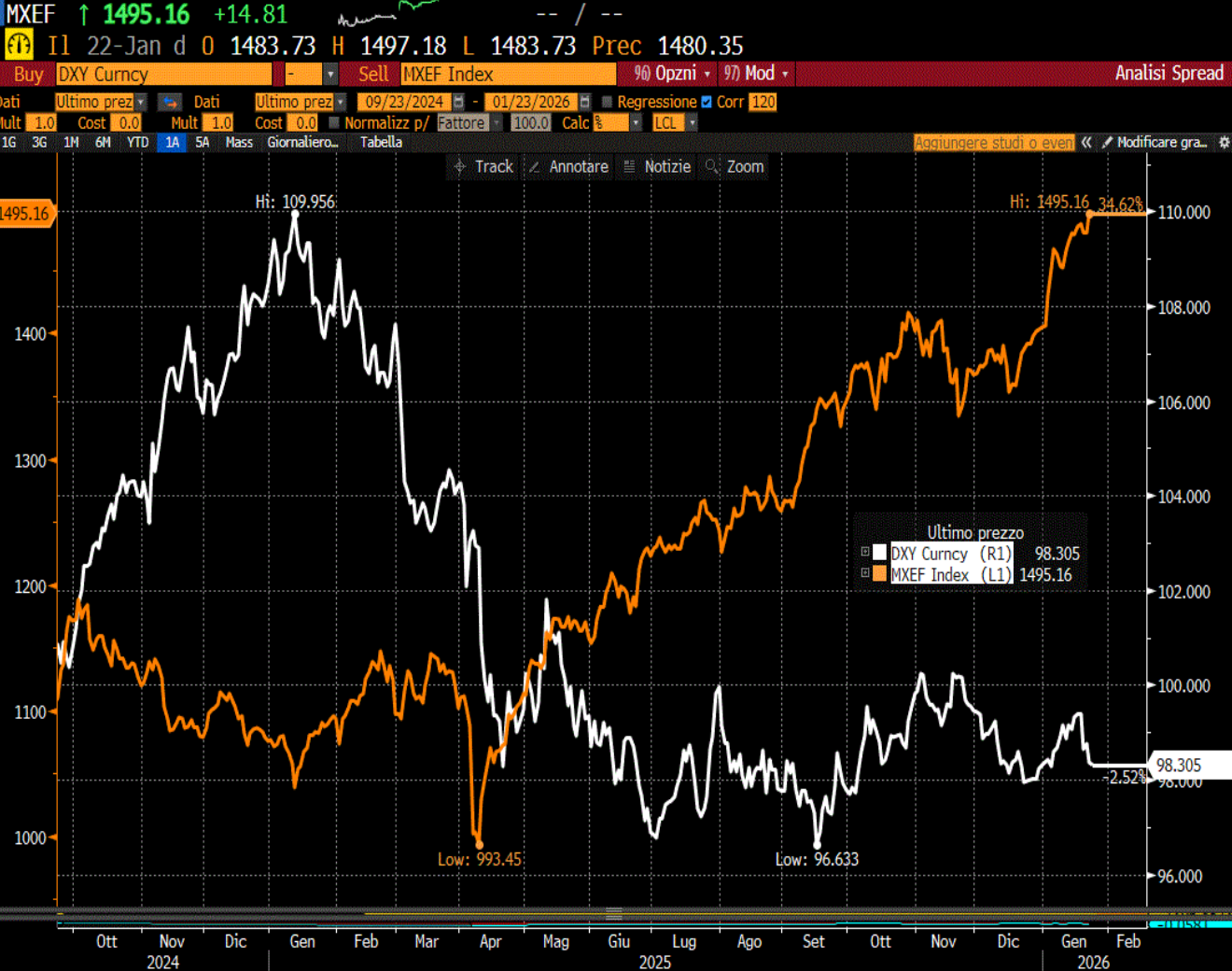Click the Hi: 1495.16 chart label

[1049, 201]
